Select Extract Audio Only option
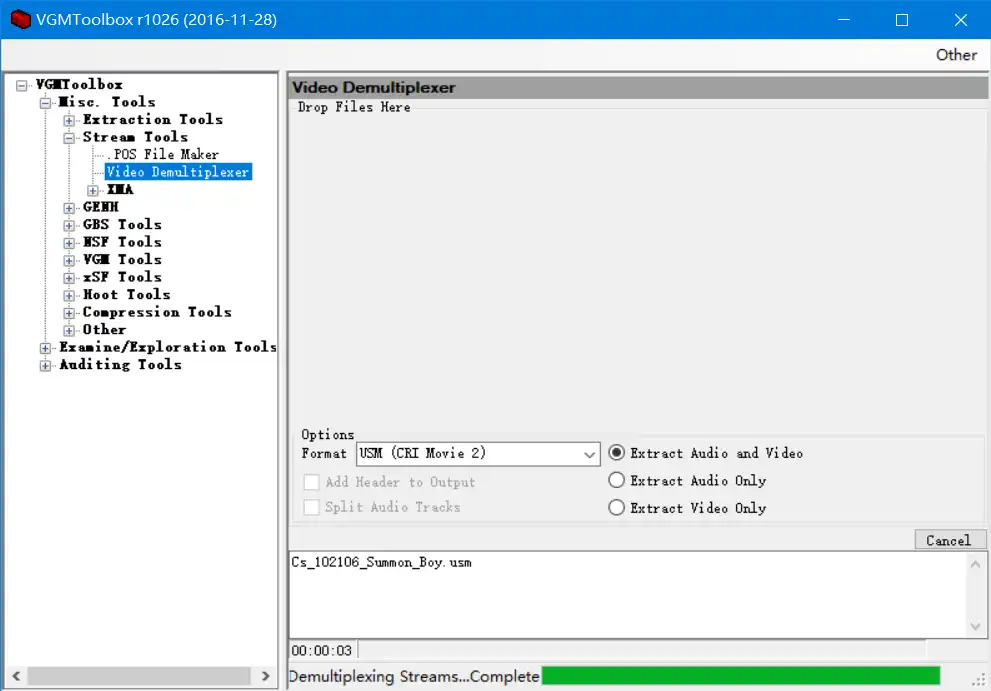The height and width of the screenshot is (691, 991). click(x=617, y=481)
